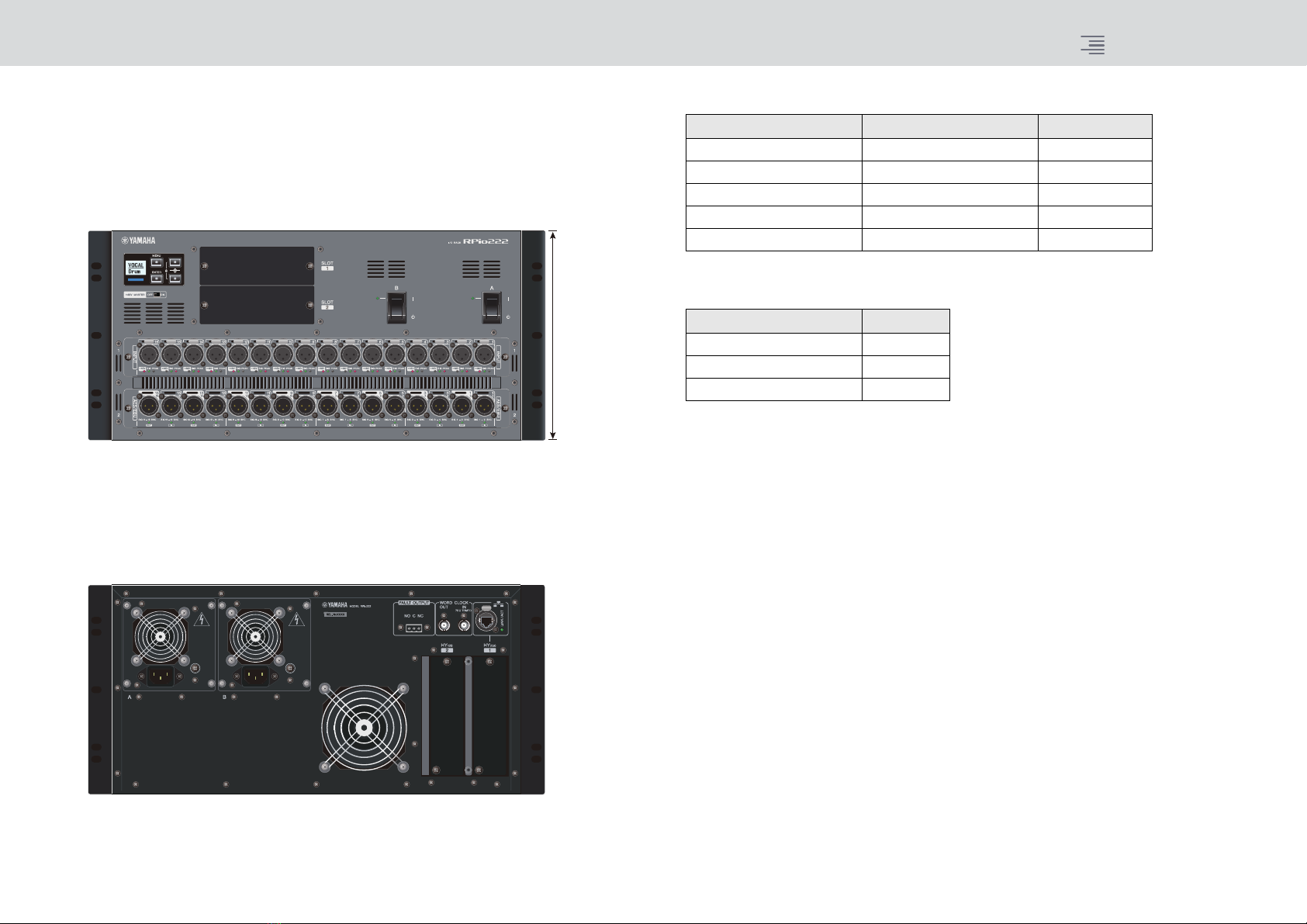Click the WORD CLOCK OUT BNC jack
The width and height of the screenshot is (1307, 924).
(x=444, y=625)
